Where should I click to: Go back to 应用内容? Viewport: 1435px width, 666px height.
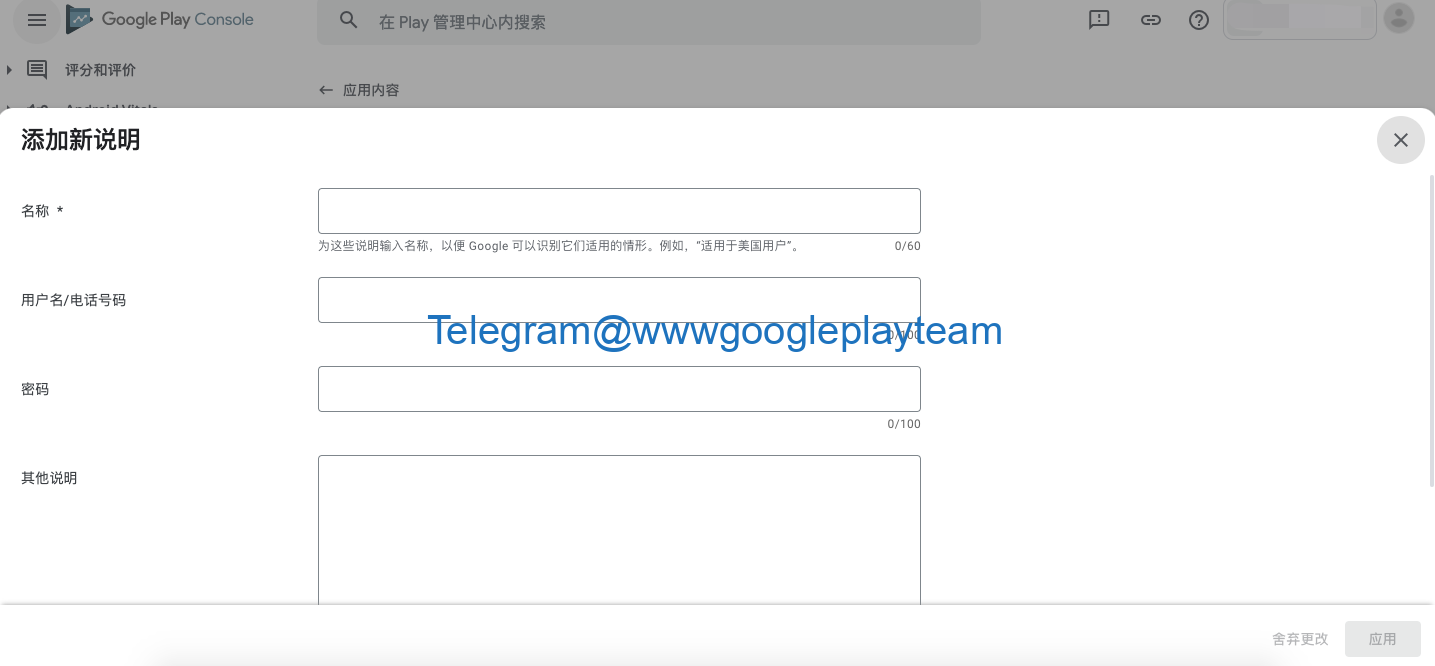click(x=371, y=90)
